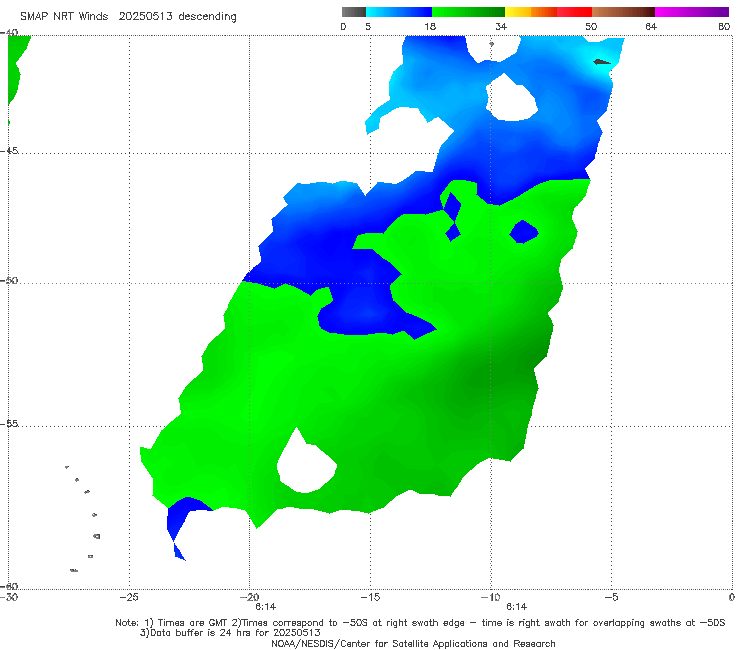The height and width of the screenshot is (650, 740).
Task: Pick the magenta-purple segment of the color bar
Action: (x=691, y=12)
